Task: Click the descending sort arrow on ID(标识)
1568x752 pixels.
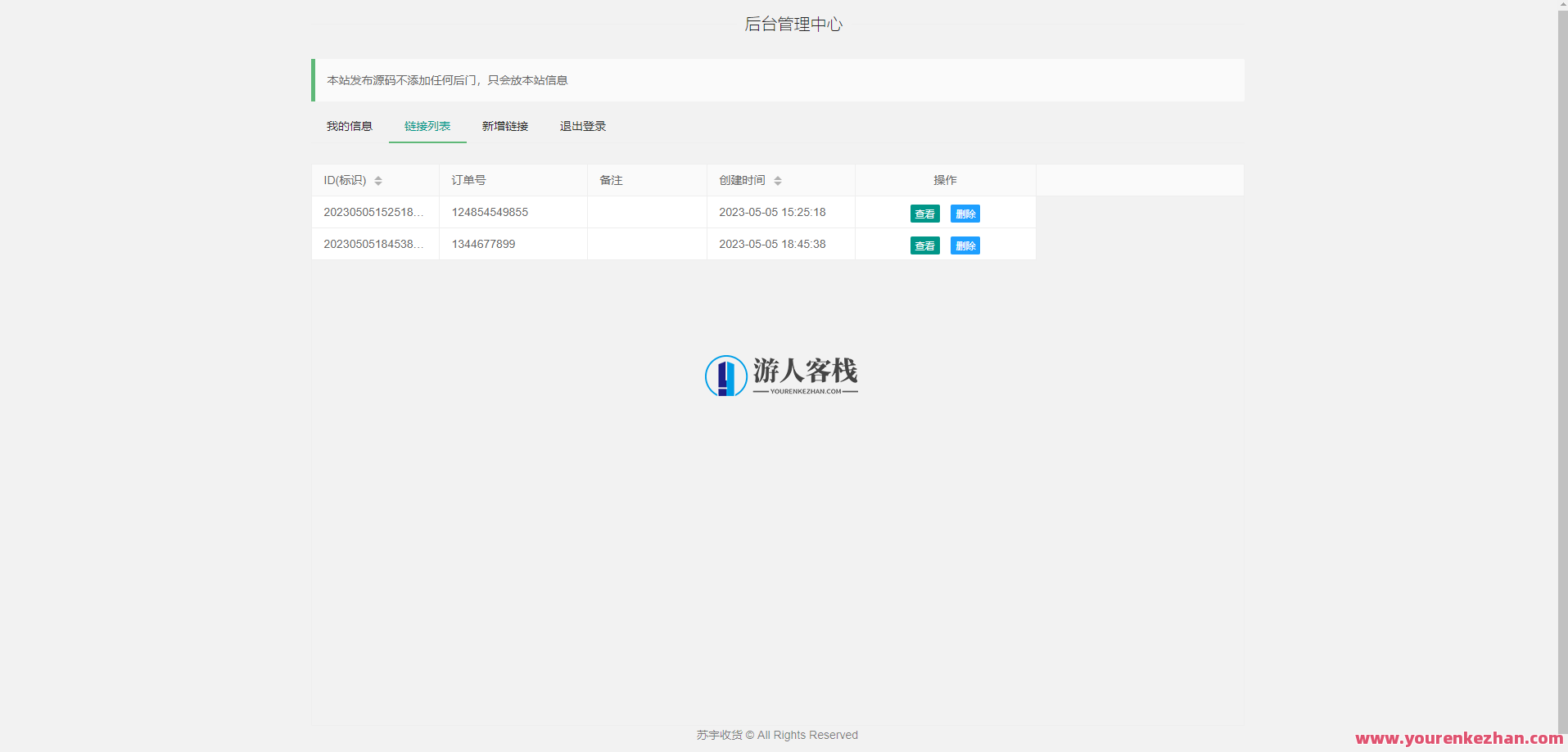Action: pyautogui.click(x=378, y=184)
